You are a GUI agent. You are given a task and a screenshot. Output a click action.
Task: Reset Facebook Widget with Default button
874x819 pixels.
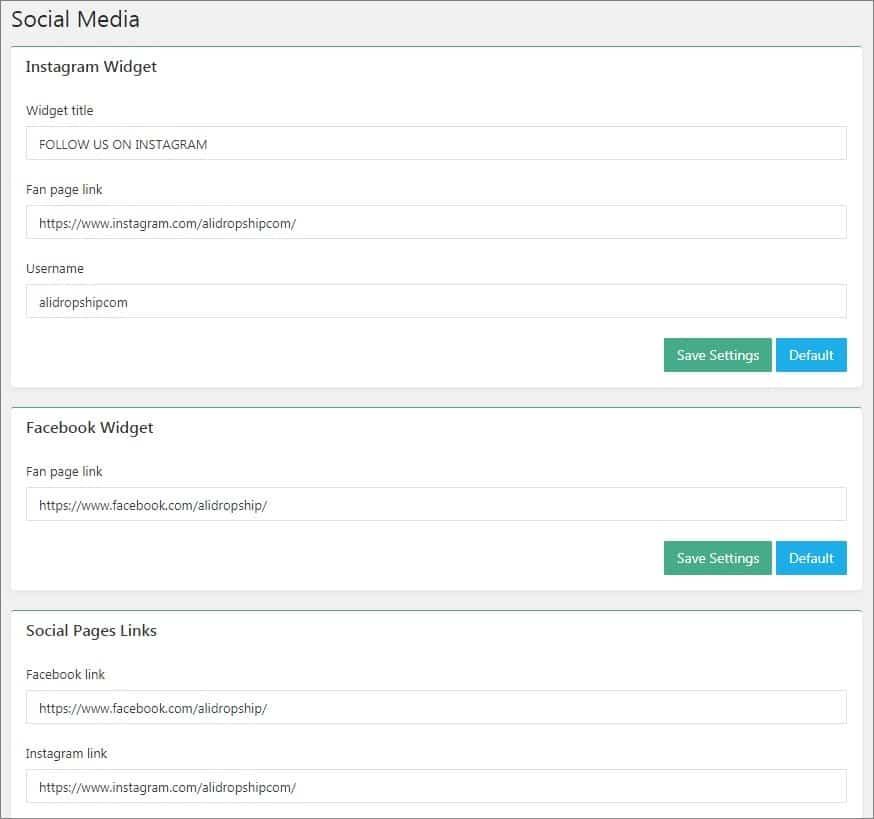click(x=811, y=558)
